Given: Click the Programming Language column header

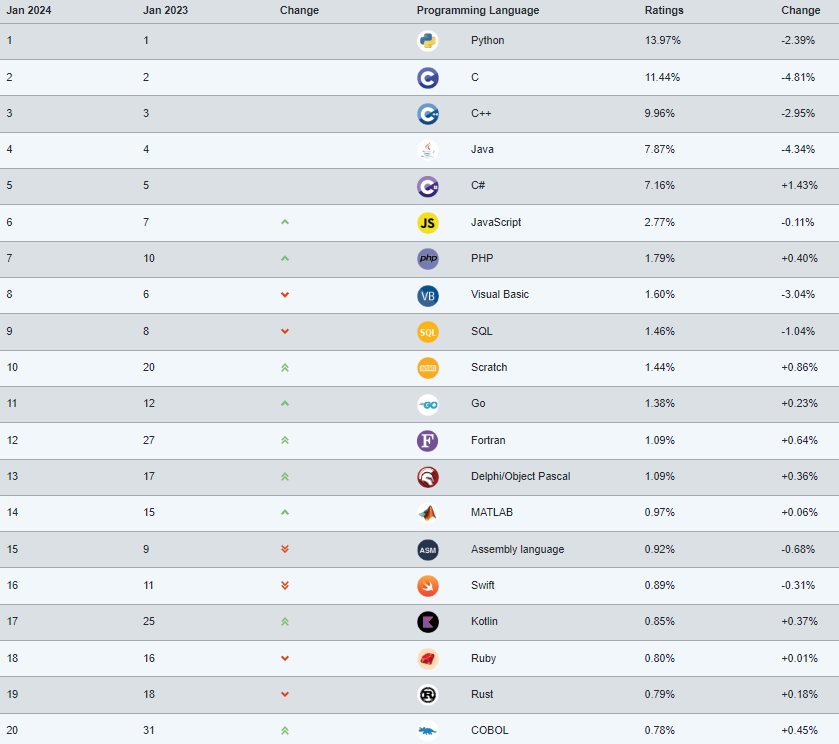Looking at the screenshot, I should click(x=478, y=10).
